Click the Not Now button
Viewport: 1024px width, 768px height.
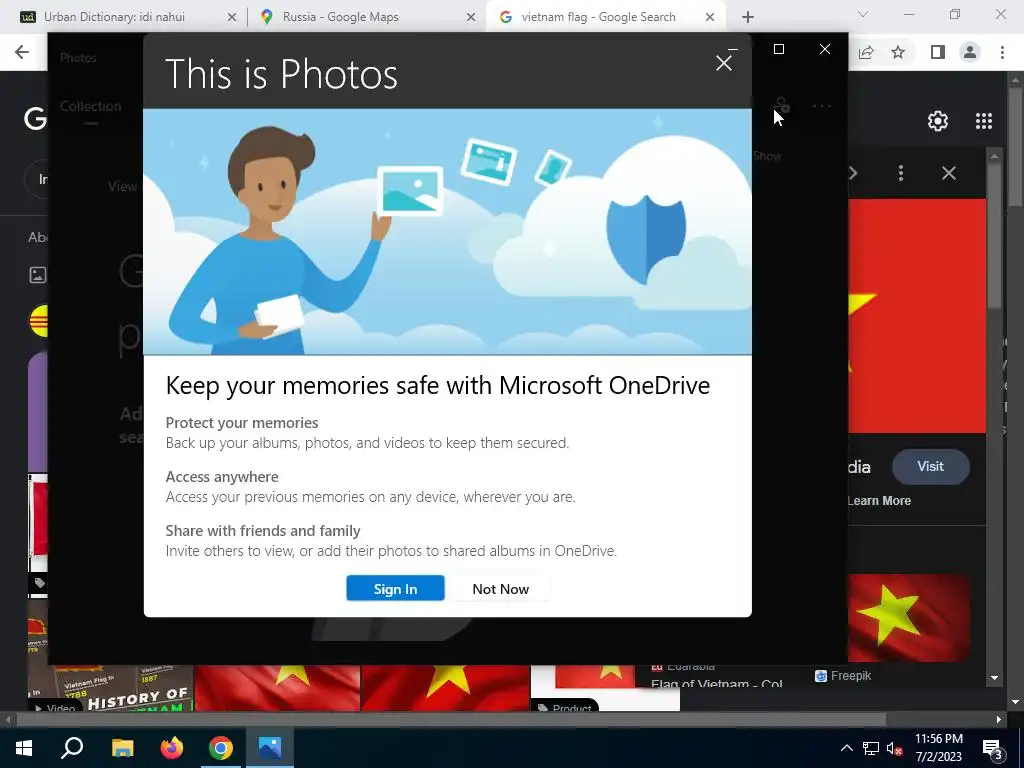[500, 588]
